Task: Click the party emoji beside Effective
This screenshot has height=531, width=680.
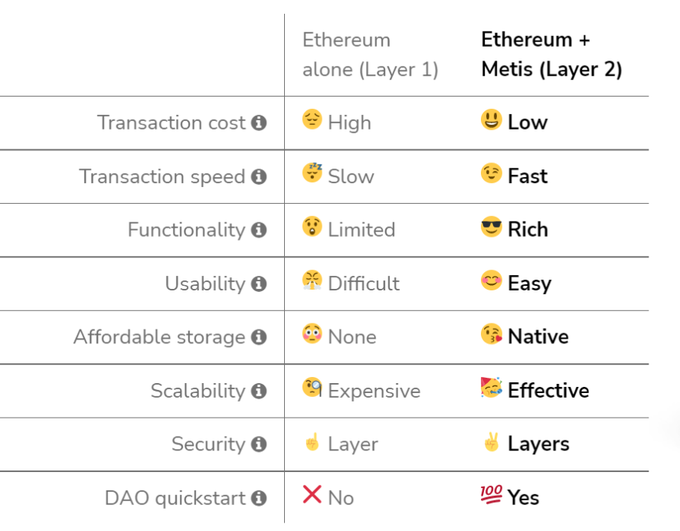Action: tap(491, 388)
